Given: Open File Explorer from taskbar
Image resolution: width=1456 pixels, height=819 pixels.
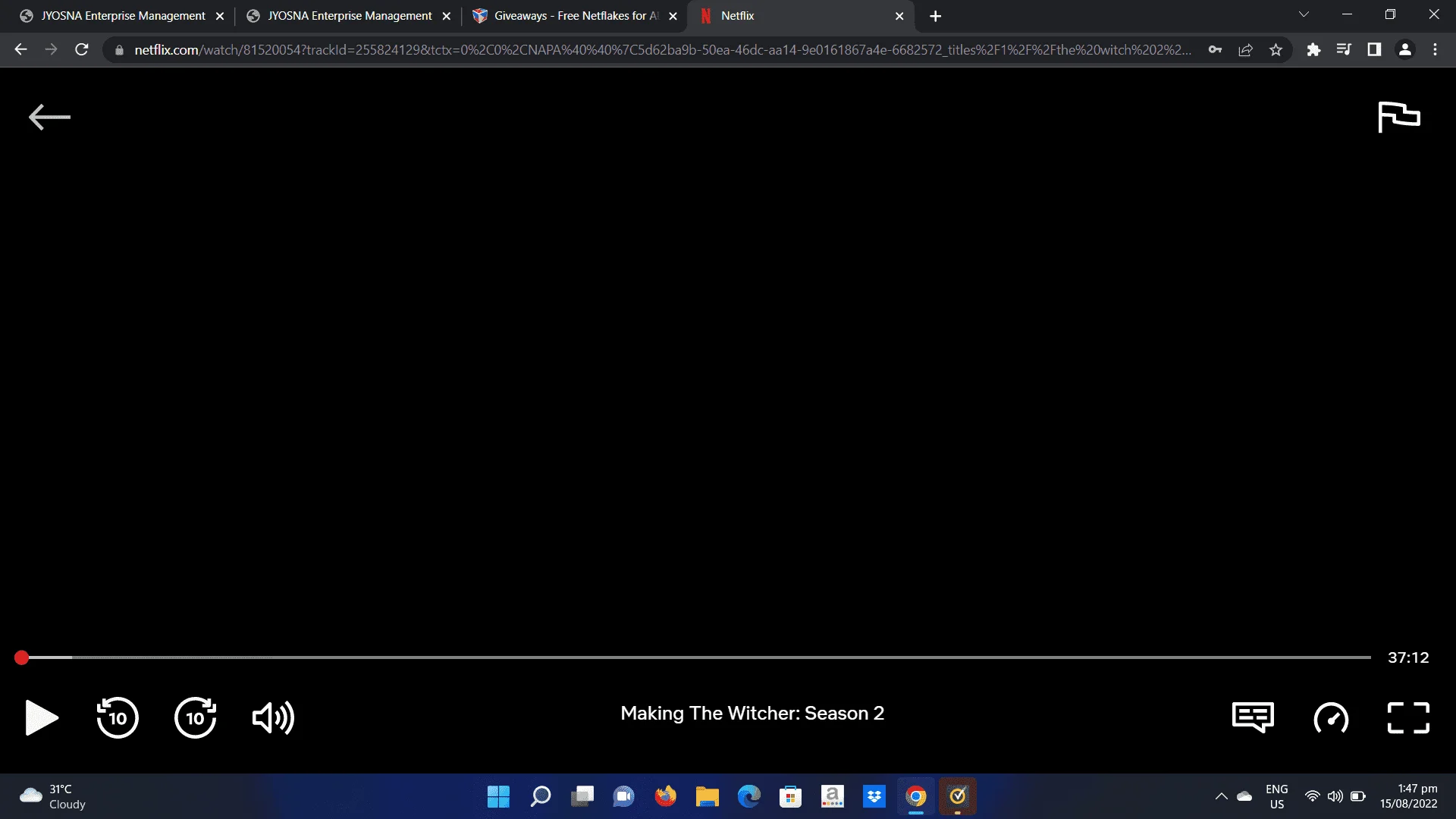Looking at the screenshot, I should pos(707,796).
